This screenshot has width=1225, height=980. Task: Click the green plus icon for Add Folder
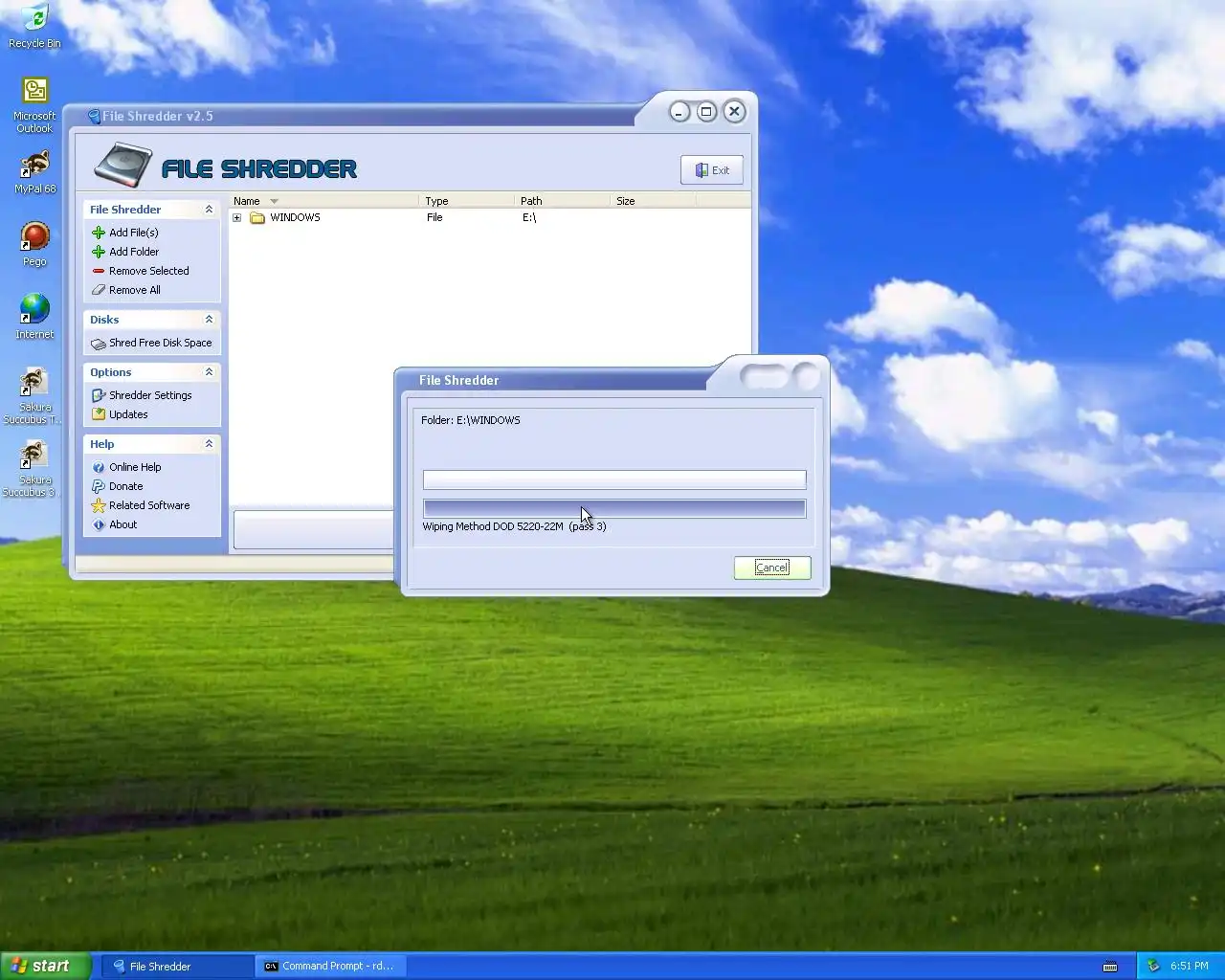(x=99, y=252)
